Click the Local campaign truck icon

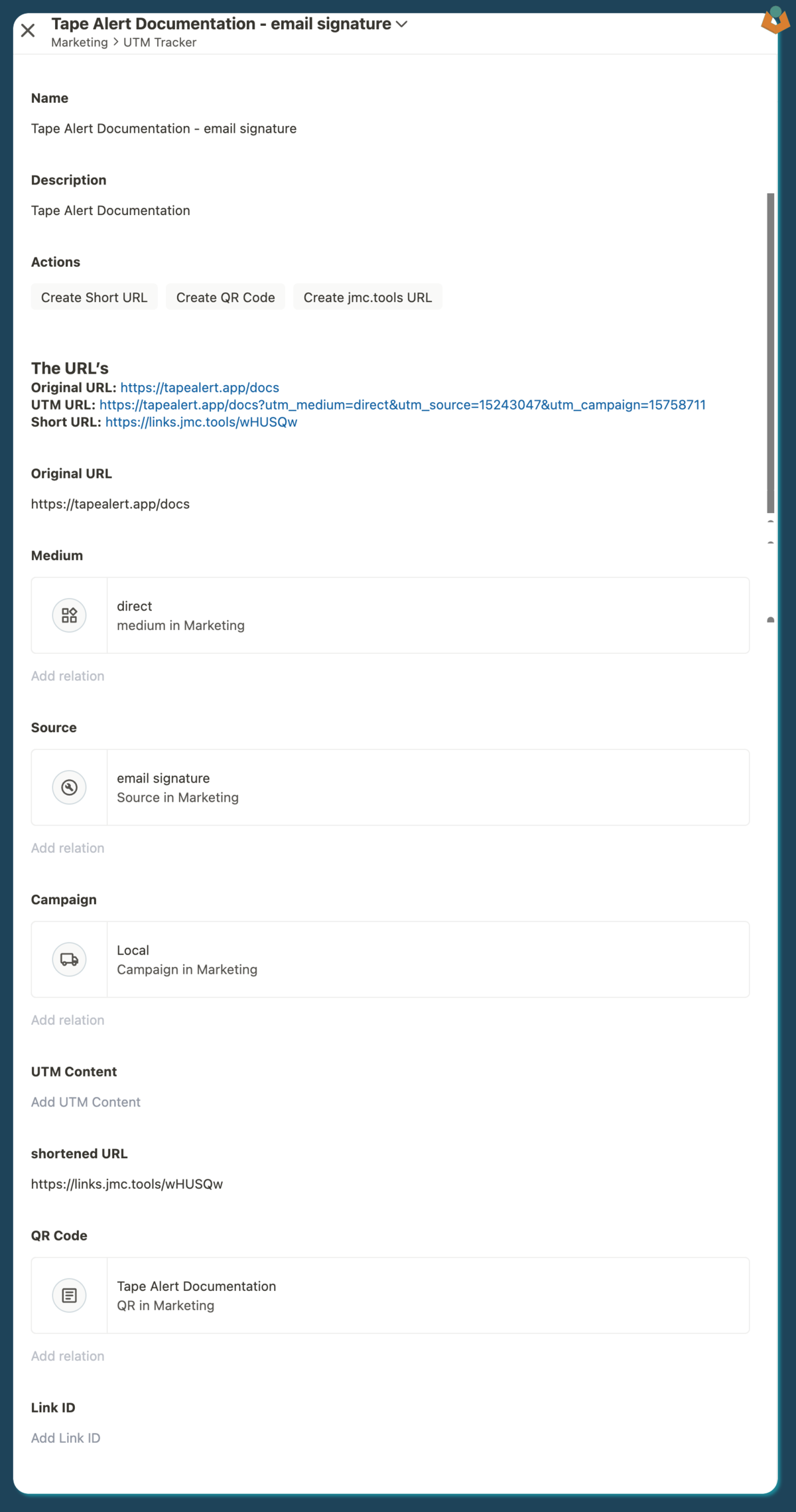click(70, 959)
